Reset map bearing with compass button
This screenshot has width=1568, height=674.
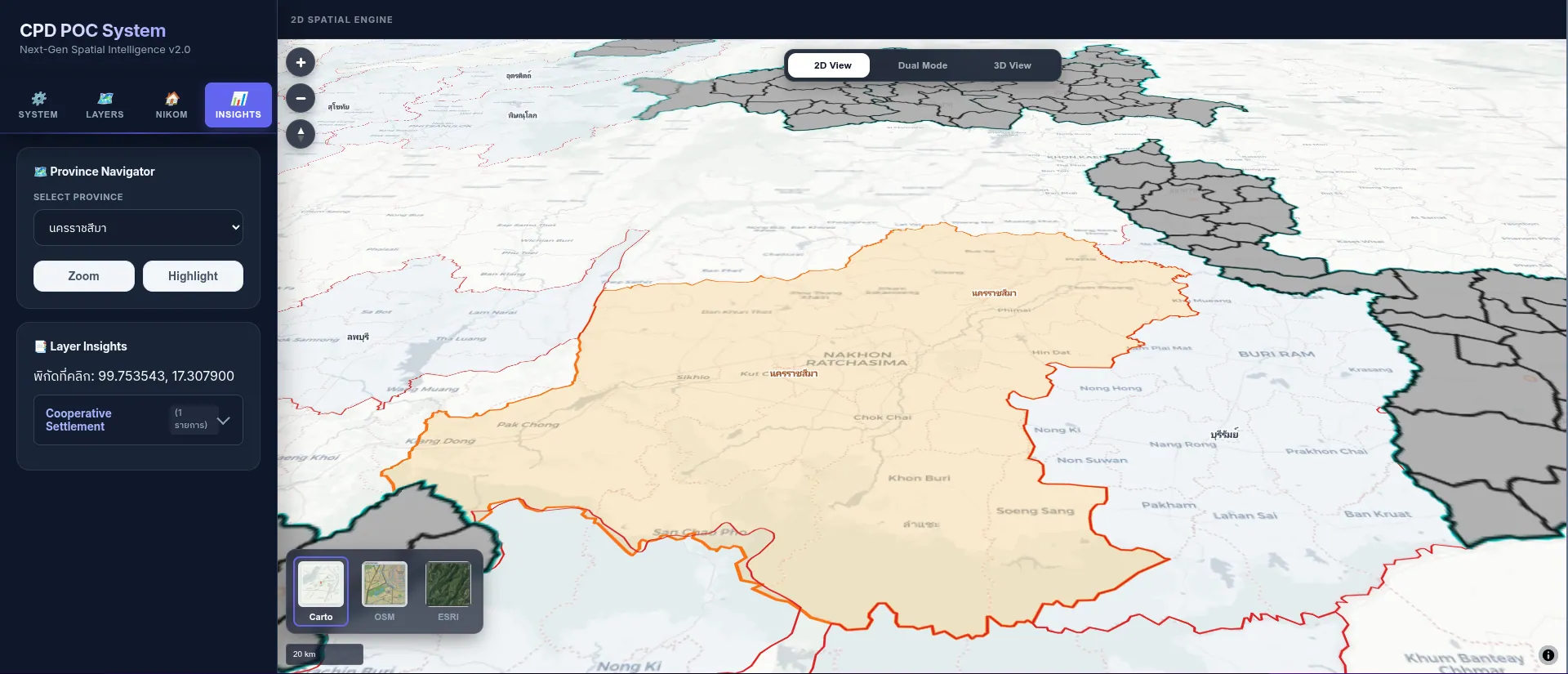(301, 133)
